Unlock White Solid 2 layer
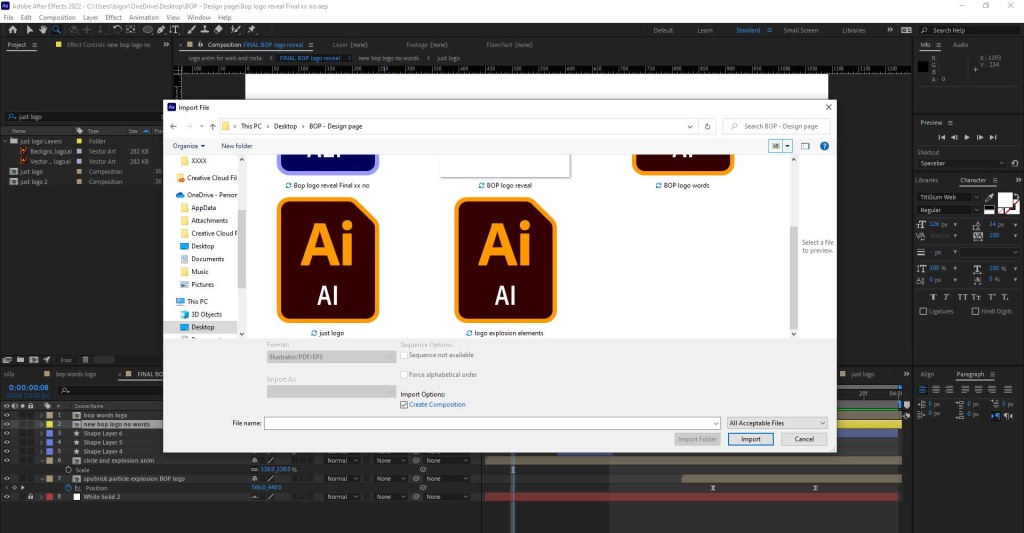The height and width of the screenshot is (533, 1024). (x=30, y=497)
